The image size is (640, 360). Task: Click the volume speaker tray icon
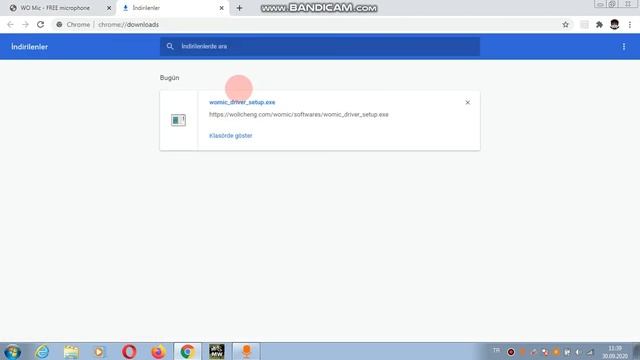click(579, 352)
